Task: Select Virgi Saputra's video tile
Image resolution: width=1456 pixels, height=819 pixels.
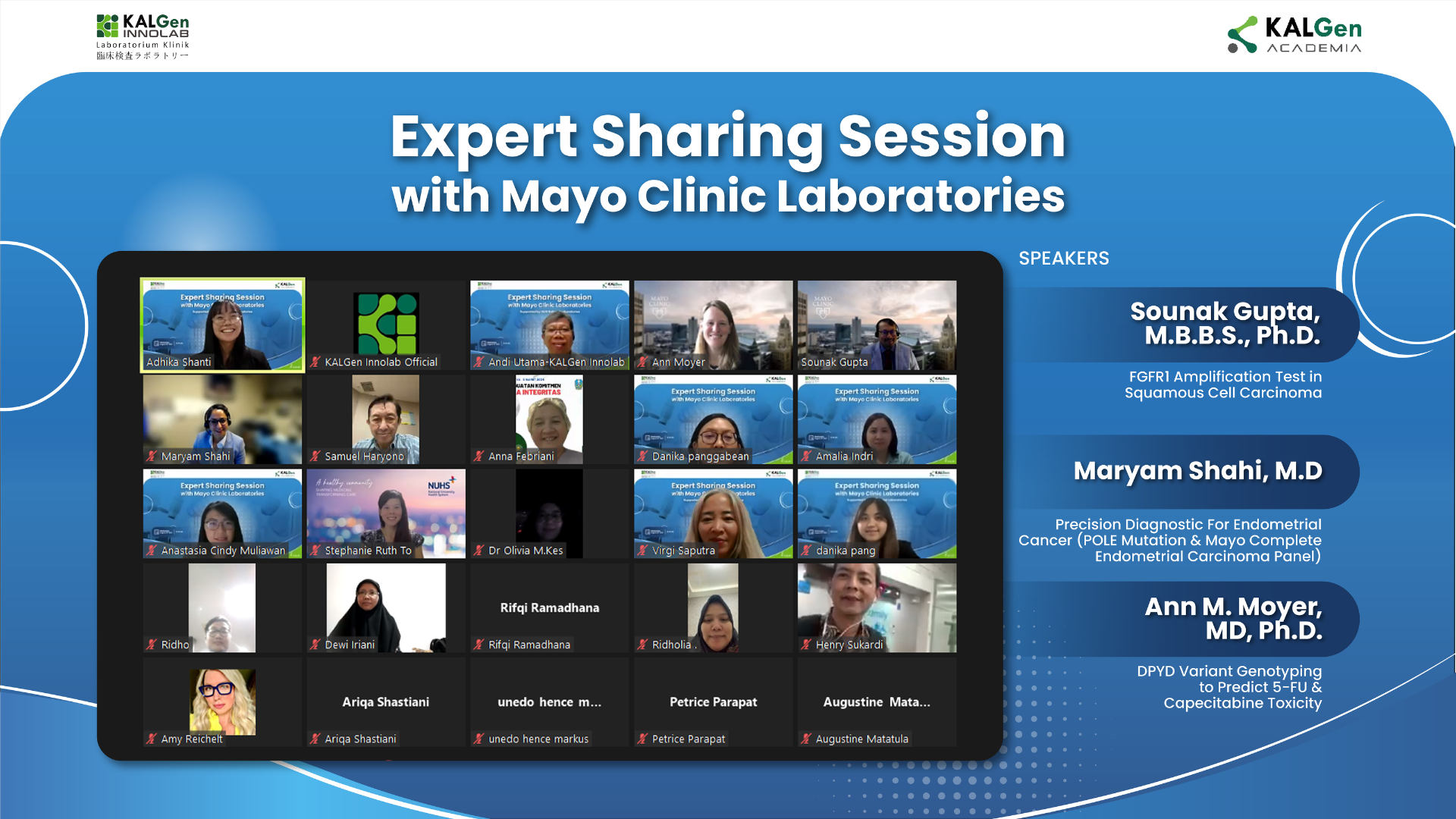Action: (x=714, y=513)
